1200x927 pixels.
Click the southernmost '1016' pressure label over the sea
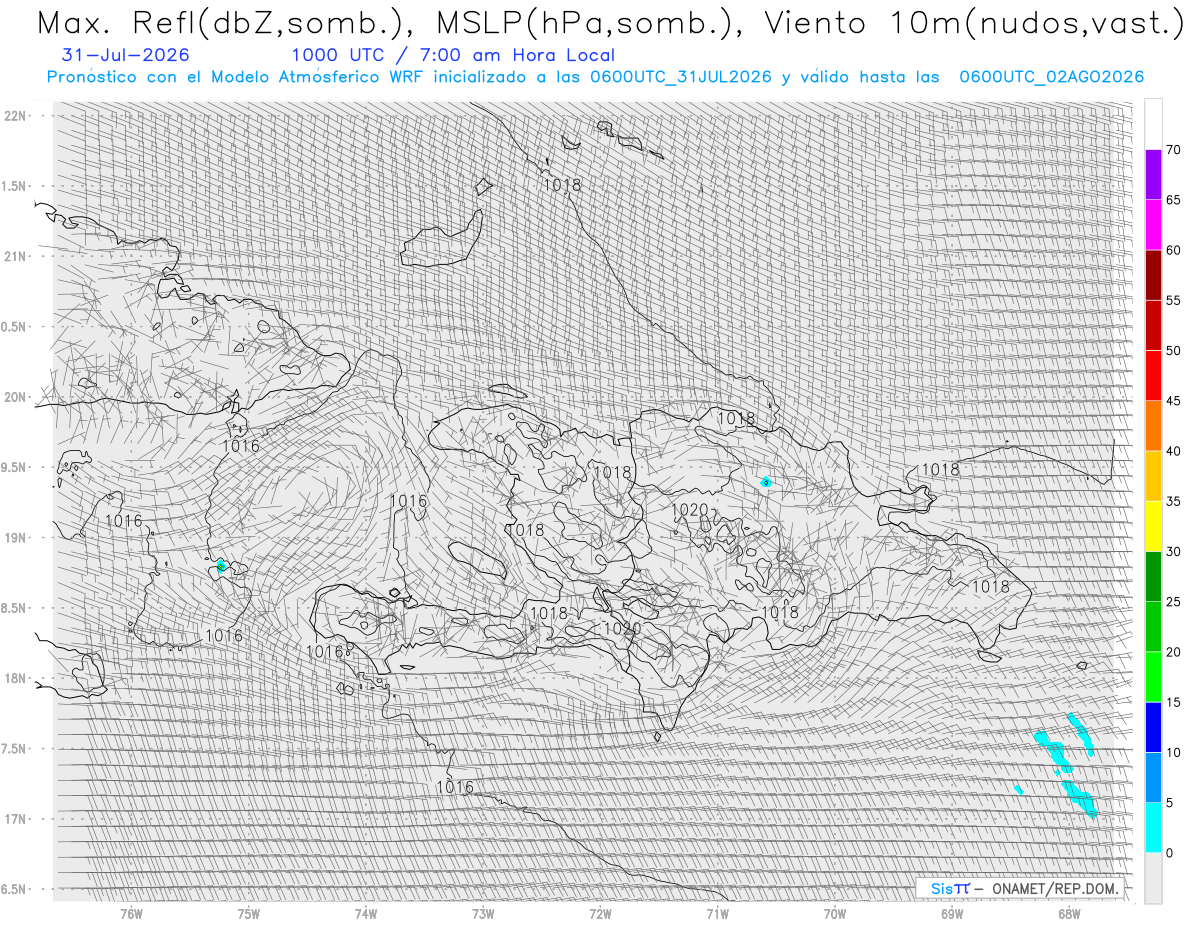[455, 788]
